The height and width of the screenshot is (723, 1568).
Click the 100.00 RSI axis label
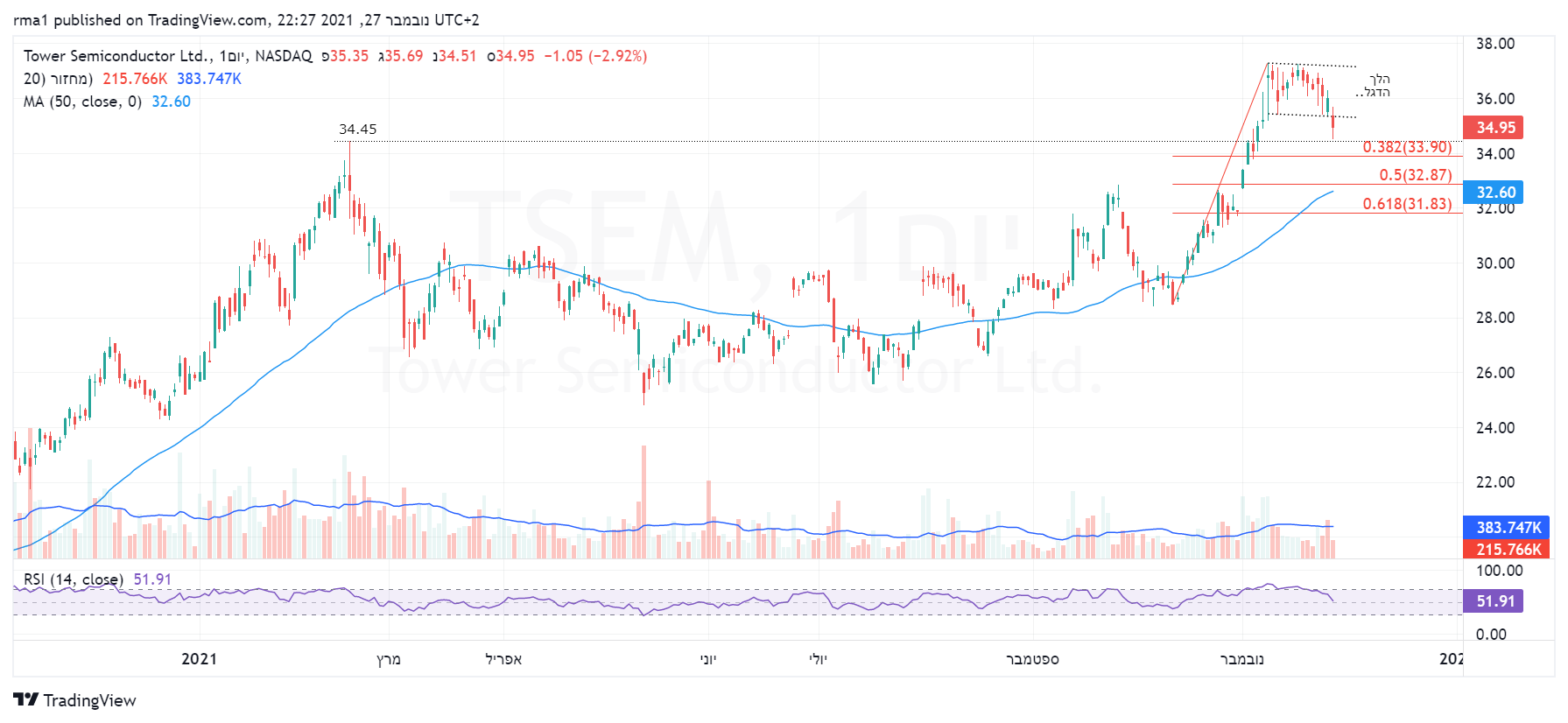click(x=1500, y=571)
